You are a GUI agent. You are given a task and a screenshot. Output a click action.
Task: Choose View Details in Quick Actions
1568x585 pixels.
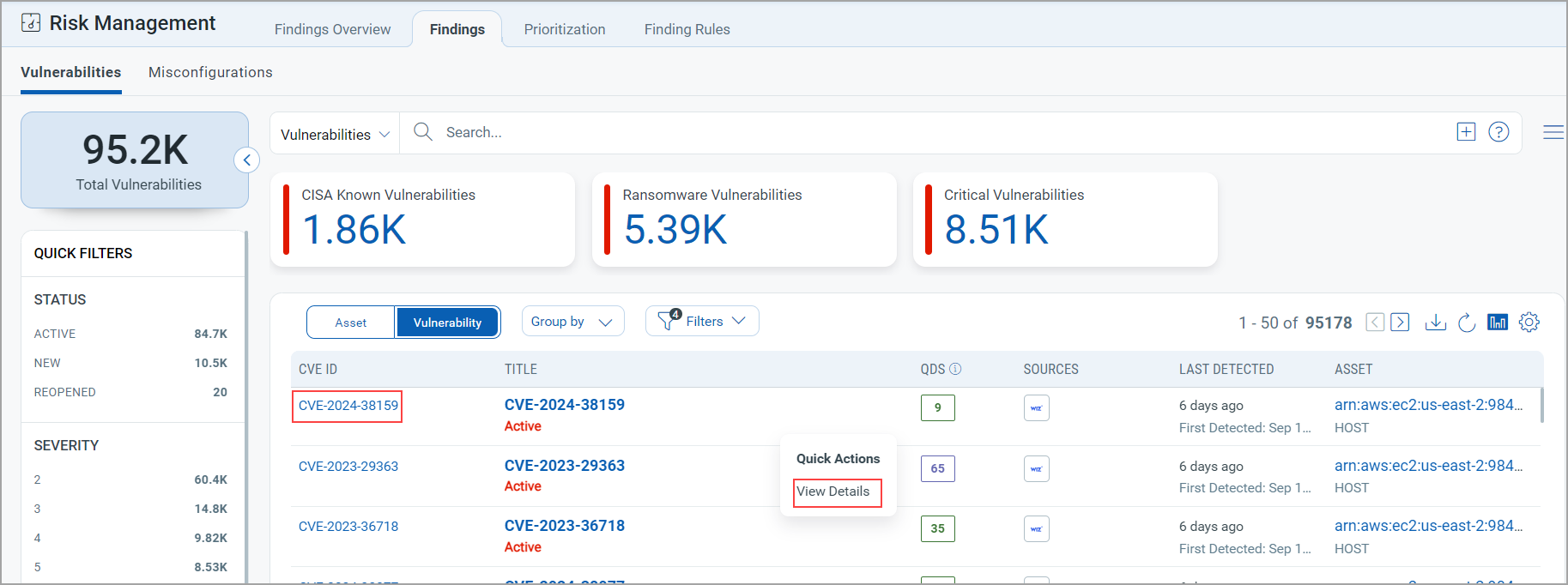833,492
